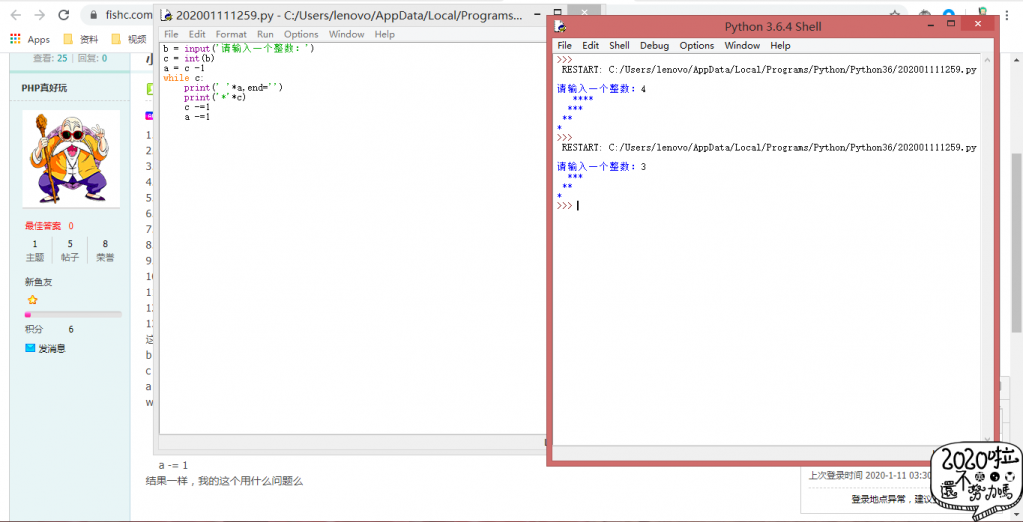Open the 资料 bookmark folder
Viewport: 1023px width, 522px height.
80,39
